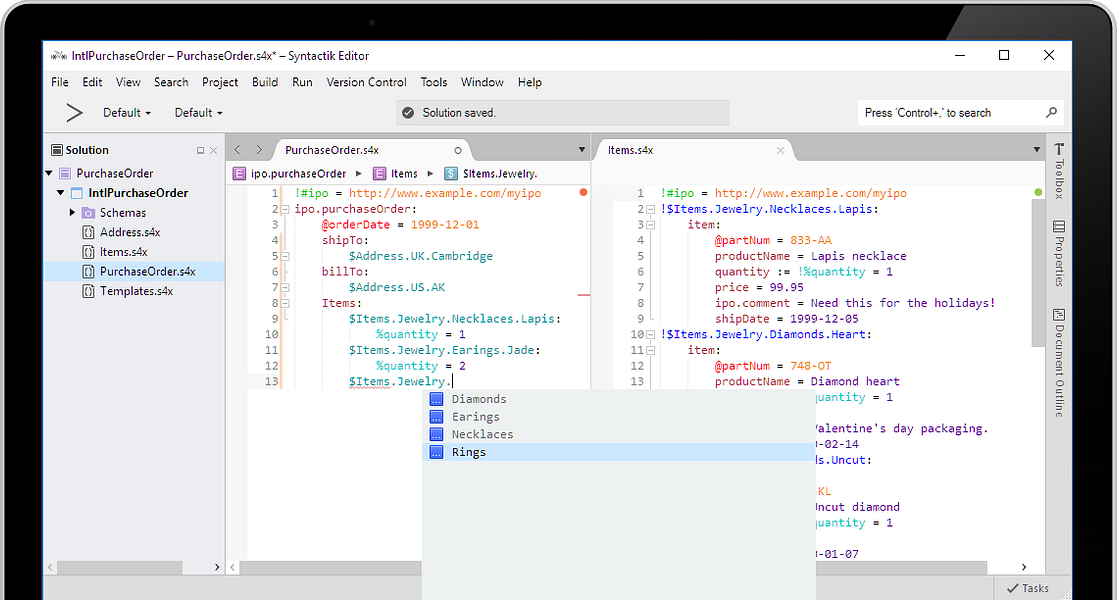Click the Diamonds completion item icon

coord(437,399)
